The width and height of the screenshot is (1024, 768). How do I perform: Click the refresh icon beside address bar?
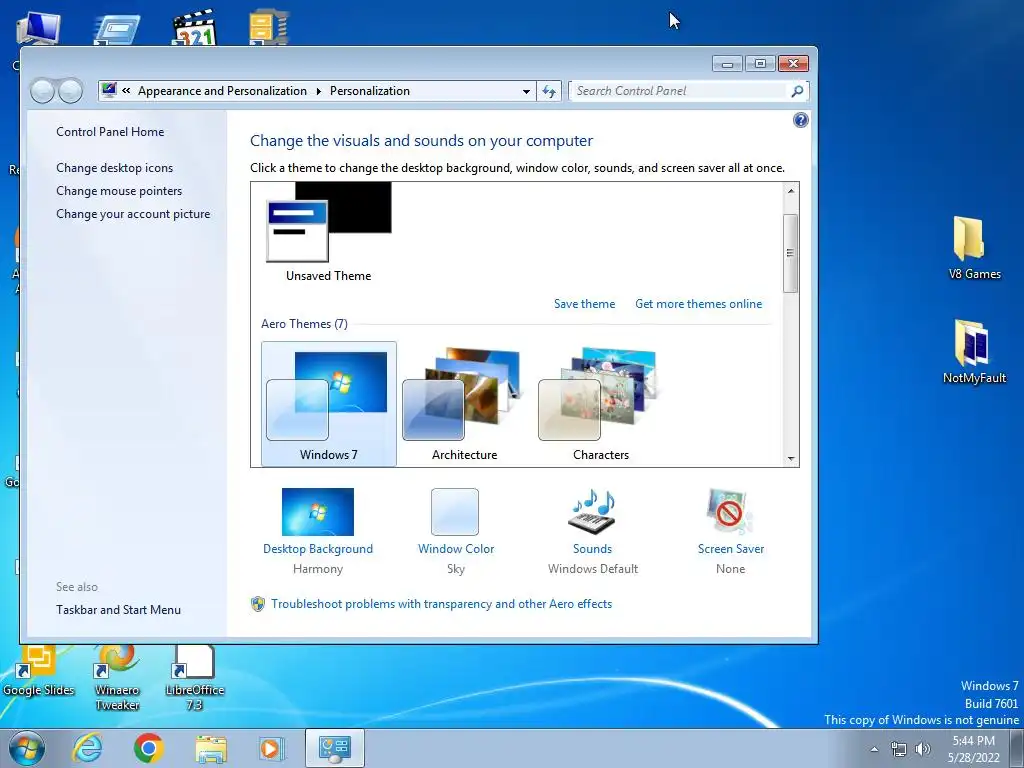tap(549, 91)
